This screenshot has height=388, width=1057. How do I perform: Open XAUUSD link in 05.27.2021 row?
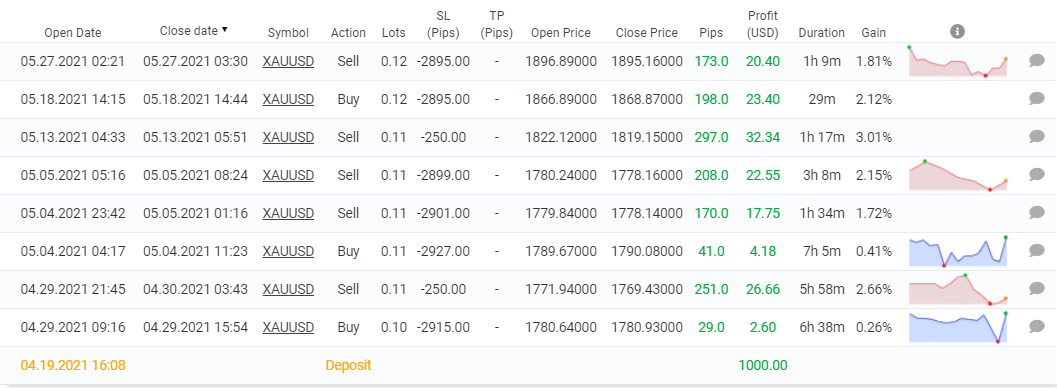pyautogui.click(x=288, y=62)
